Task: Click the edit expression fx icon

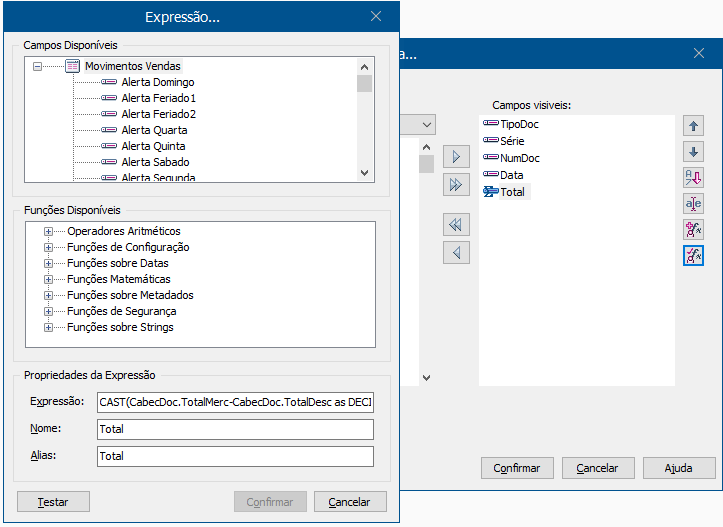Action: pyautogui.click(x=694, y=256)
